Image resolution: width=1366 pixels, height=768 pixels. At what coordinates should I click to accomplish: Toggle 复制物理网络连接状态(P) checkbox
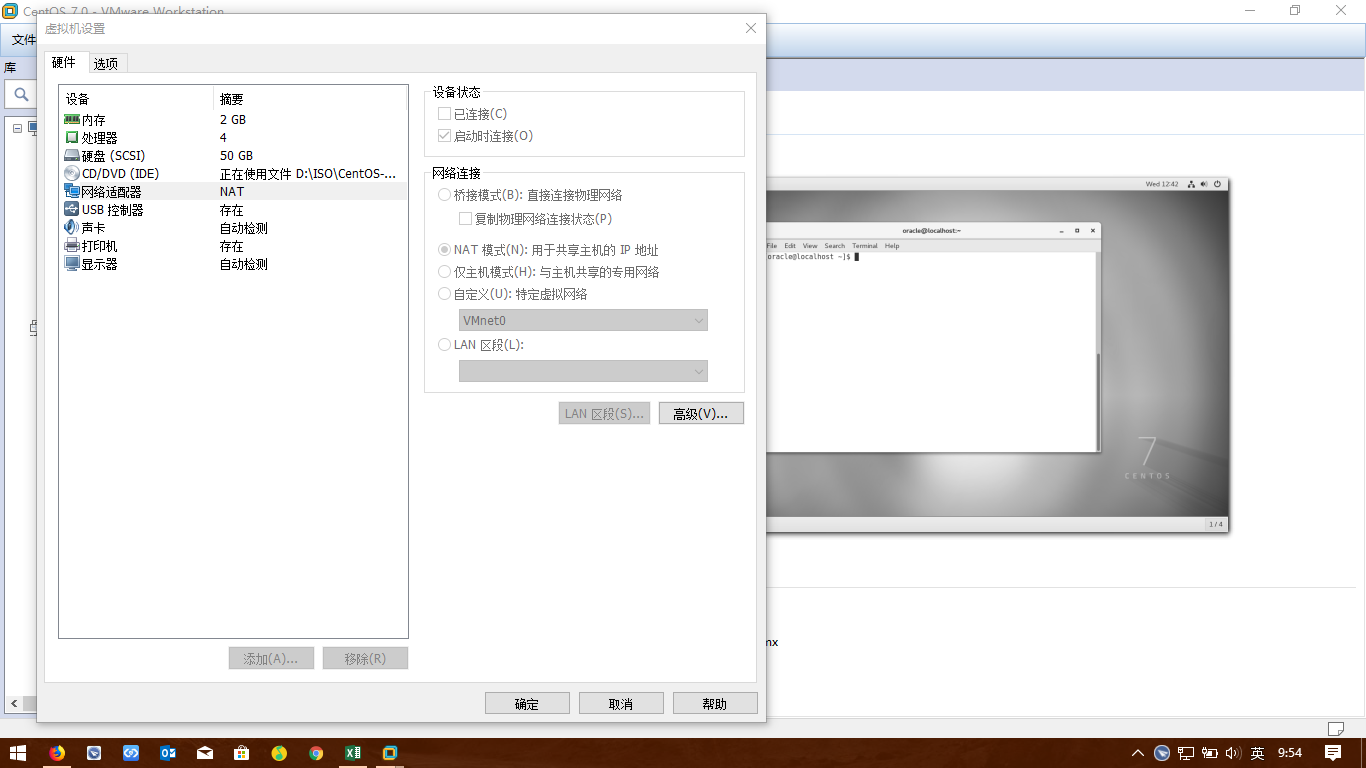(465, 218)
